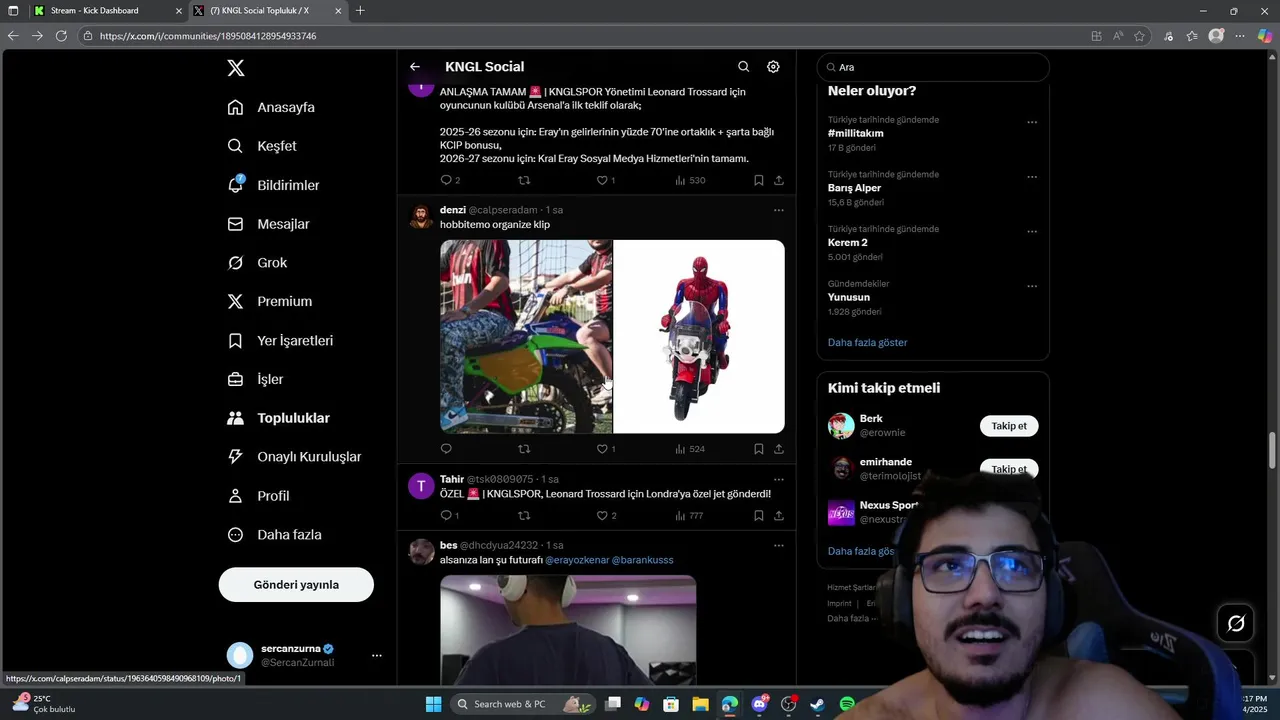
Task: Open Keşfet in sidebar
Action: (263, 146)
